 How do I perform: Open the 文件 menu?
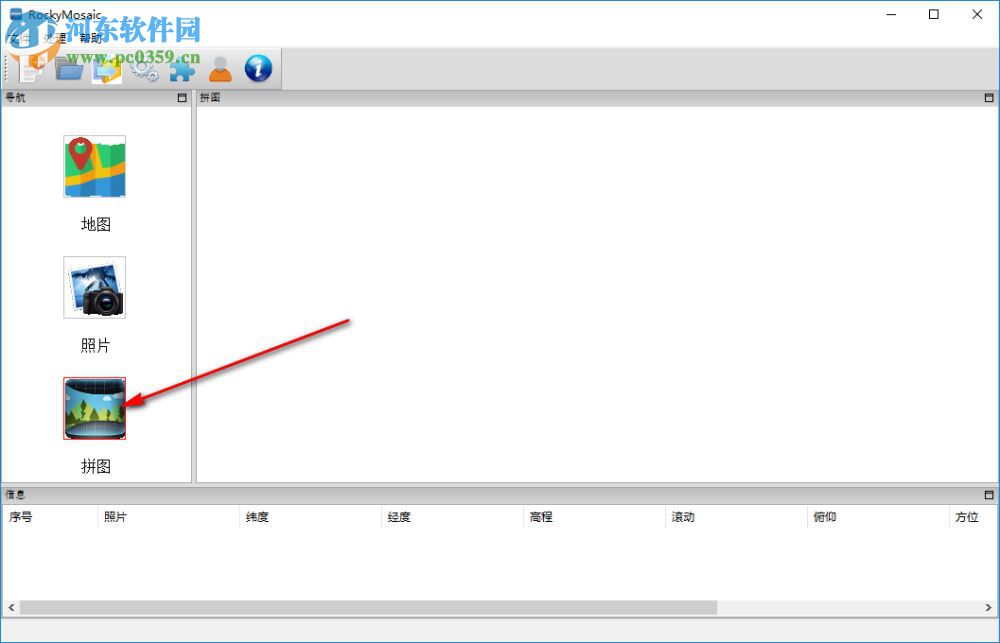18,38
